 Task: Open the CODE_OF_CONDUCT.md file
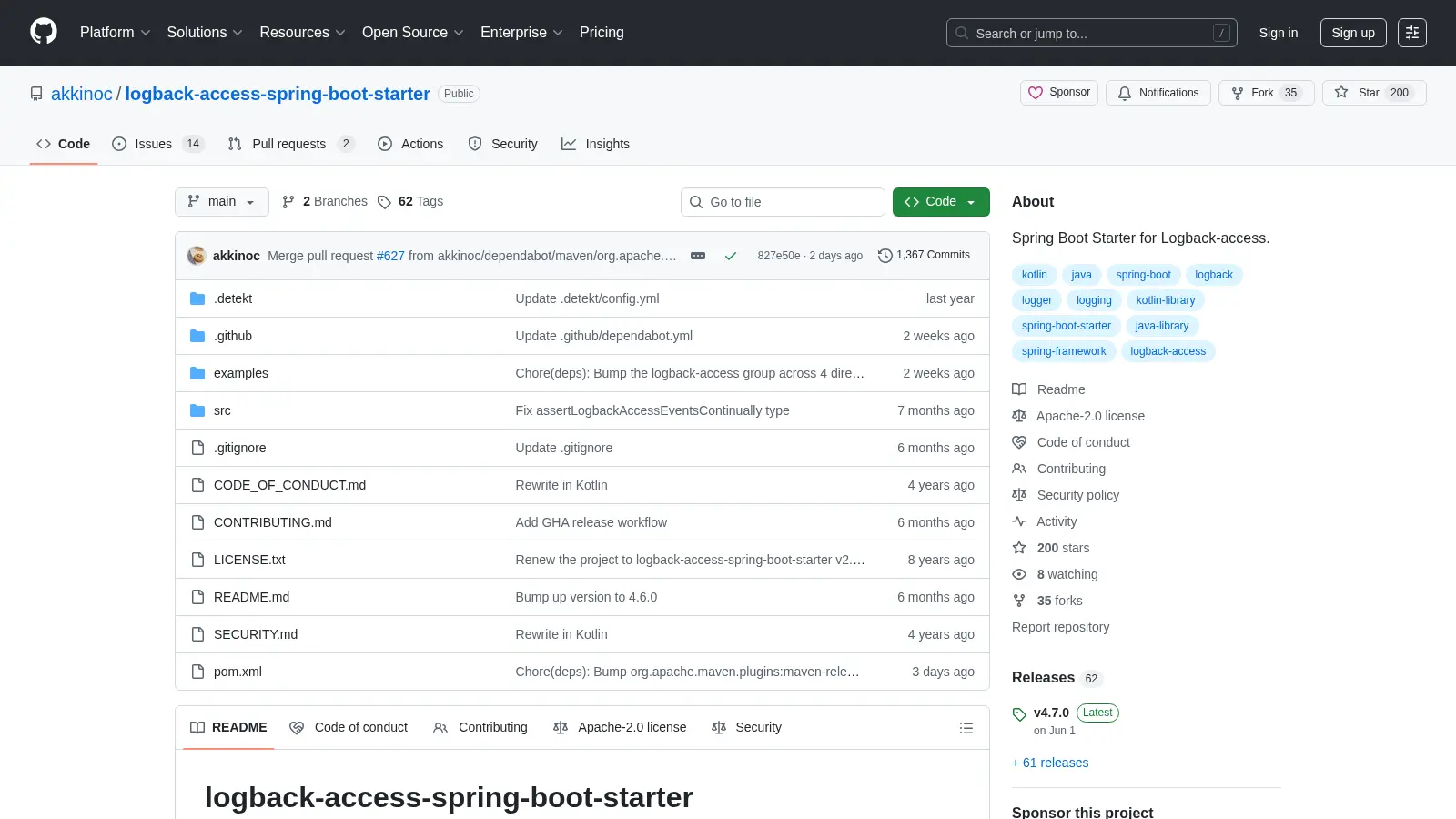[x=289, y=485]
